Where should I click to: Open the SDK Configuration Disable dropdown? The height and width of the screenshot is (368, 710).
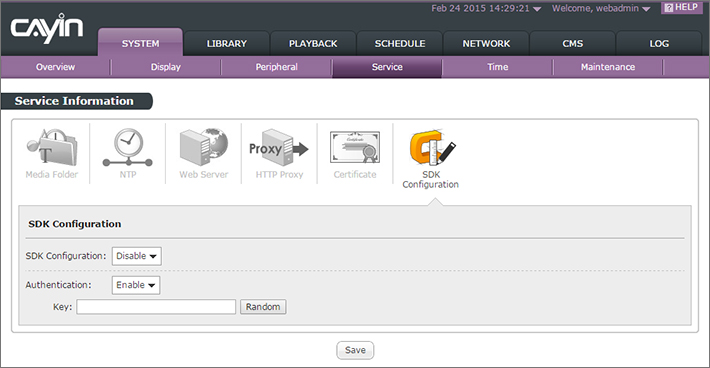coord(137,256)
